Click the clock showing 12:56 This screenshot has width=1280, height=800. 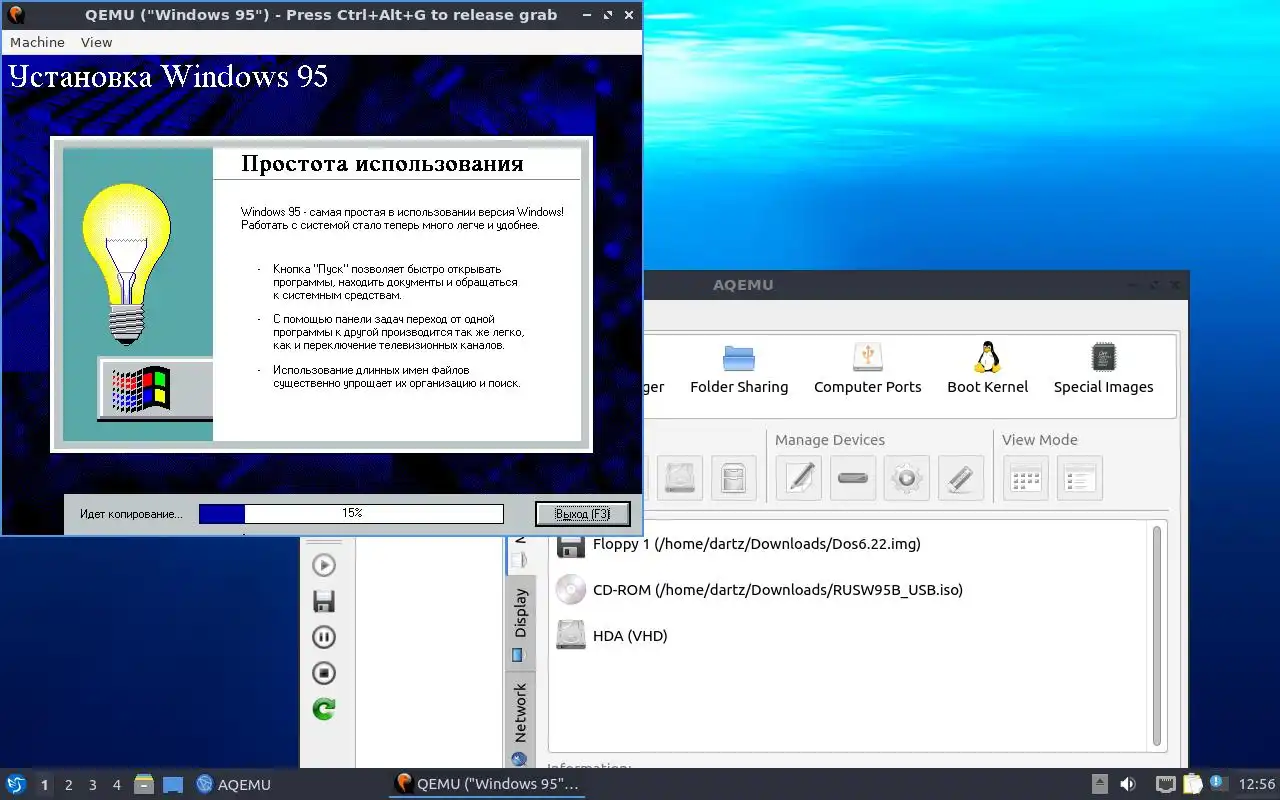[1257, 784]
